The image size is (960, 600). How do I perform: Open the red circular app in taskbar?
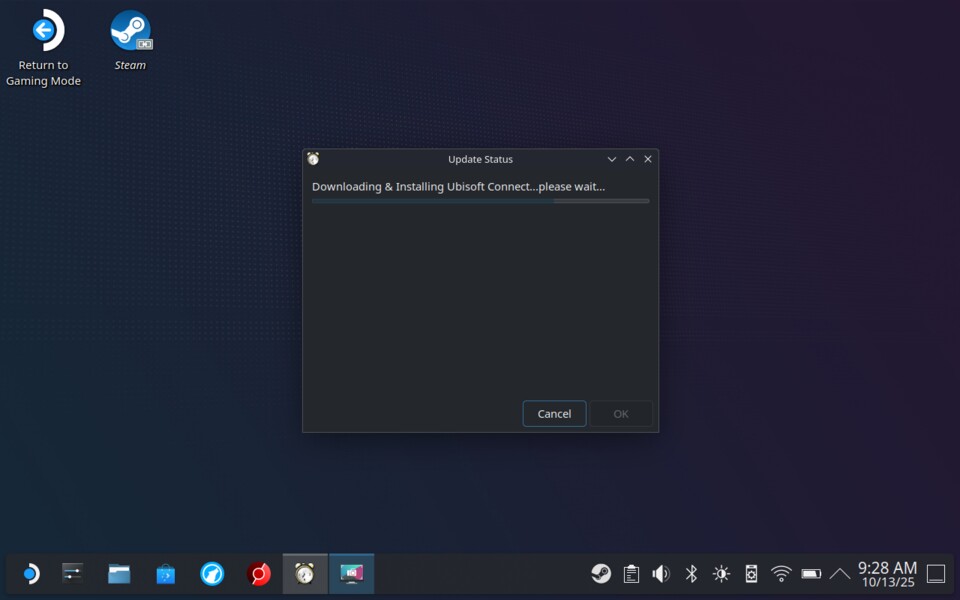(259, 574)
